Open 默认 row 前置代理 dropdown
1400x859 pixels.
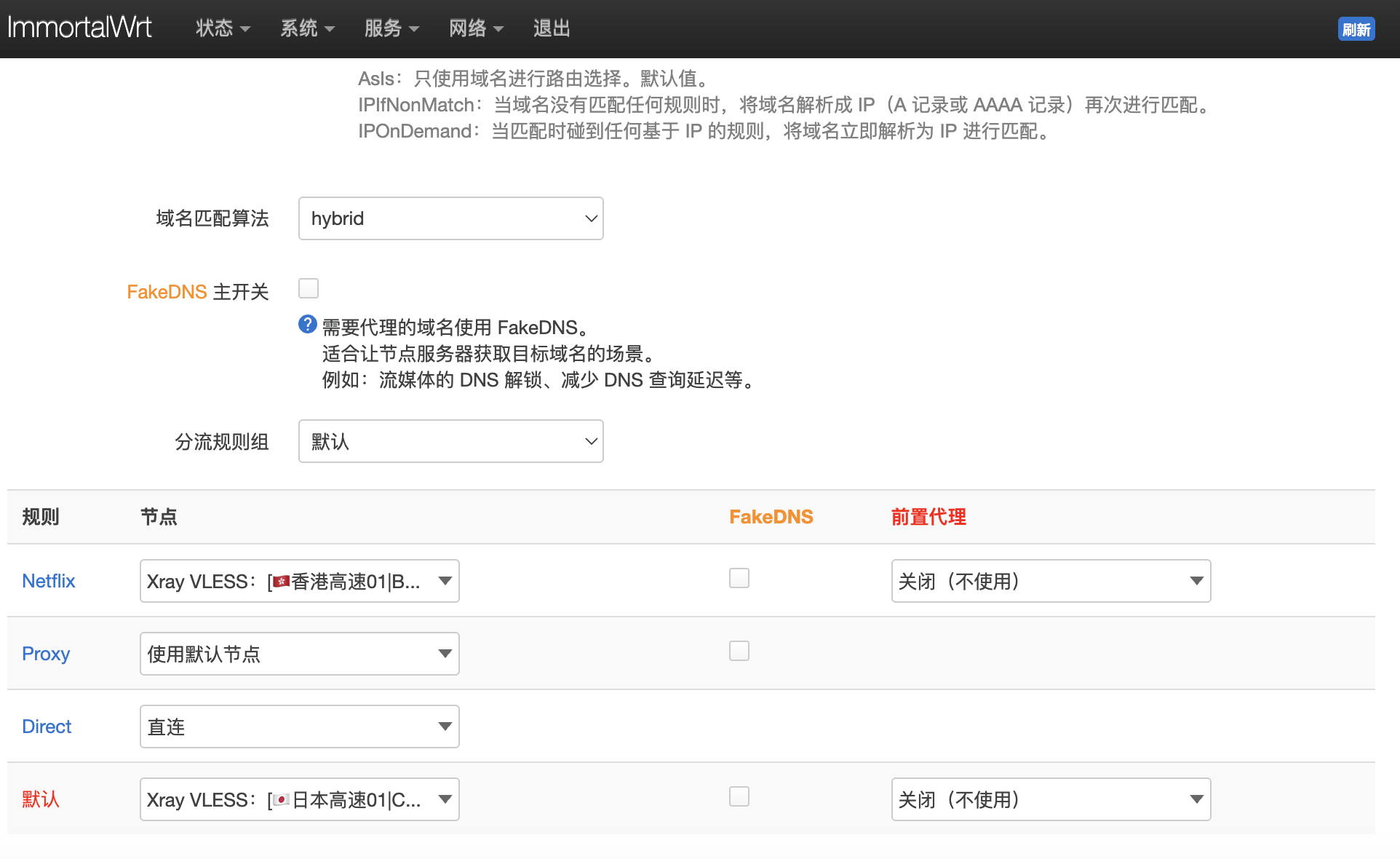click(x=1051, y=799)
